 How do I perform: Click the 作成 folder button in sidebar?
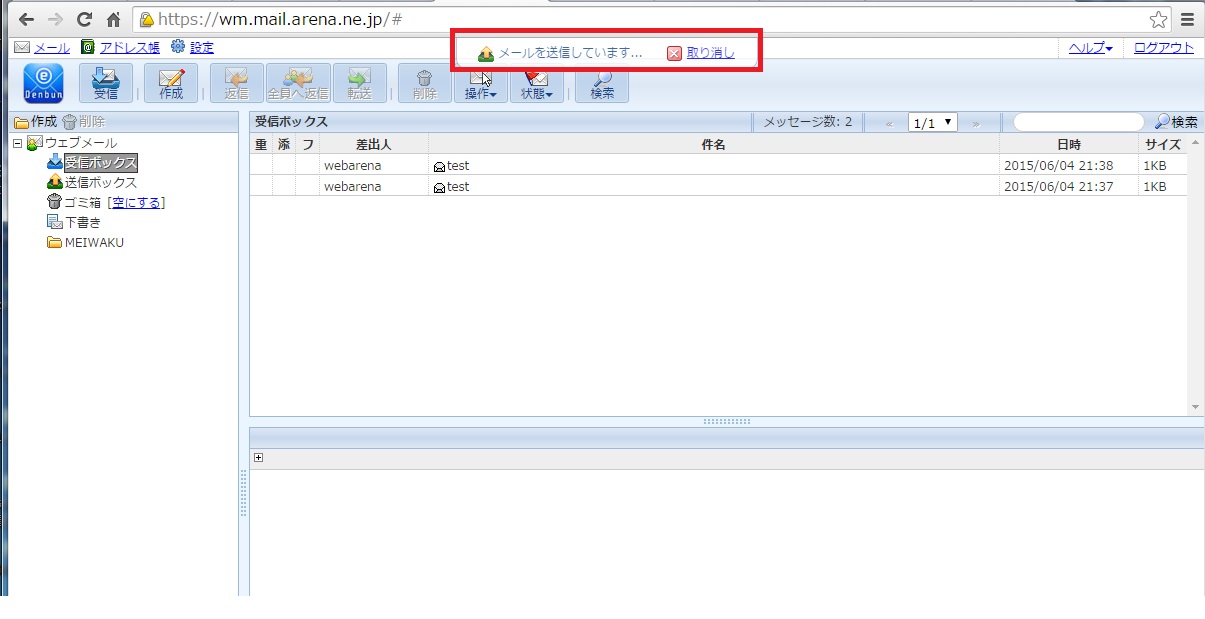[x=36, y=122]
